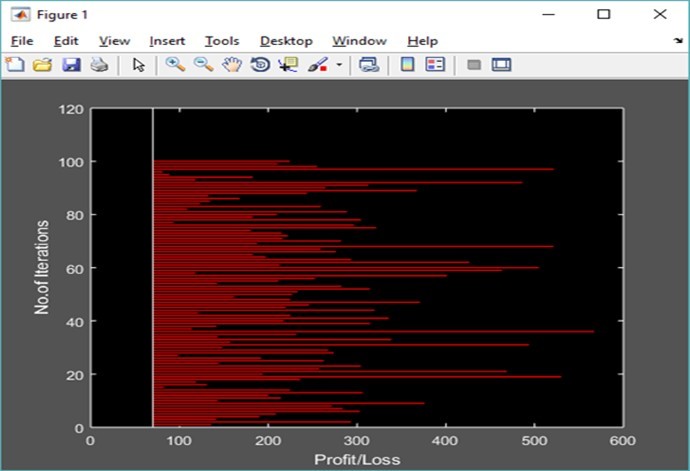Toggle the Data Cursor tool
This screenshot has width=690, height=471.
(x=289, y=65)
